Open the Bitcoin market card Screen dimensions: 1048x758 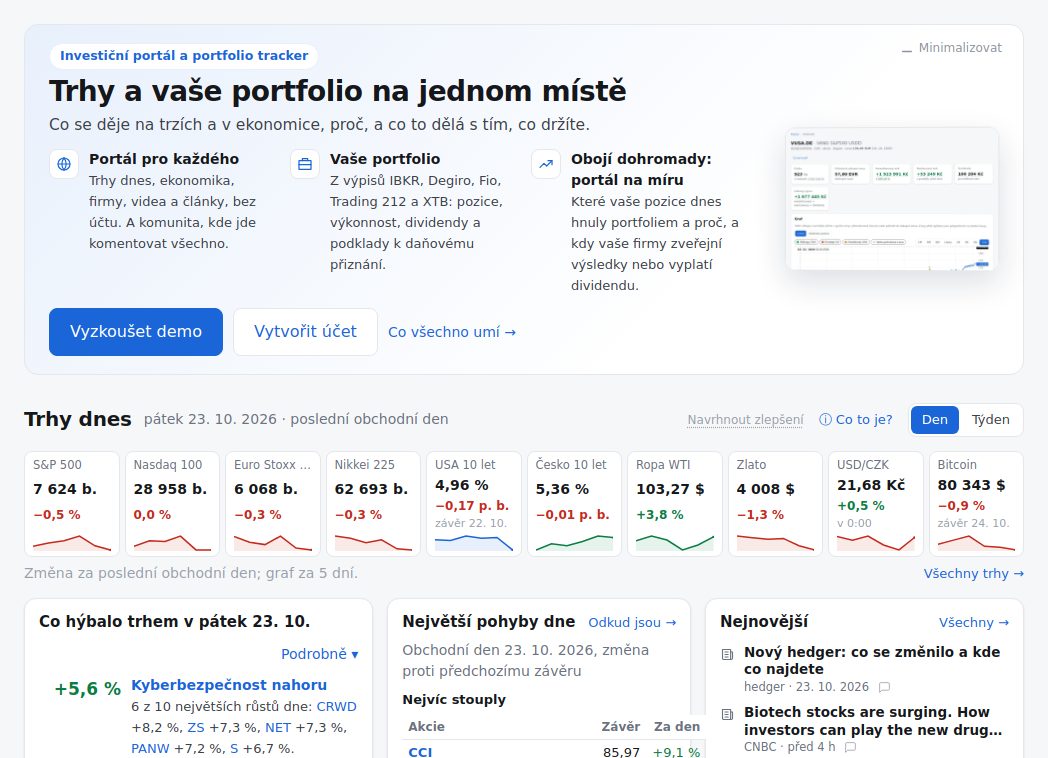pyautogui.click(x=976, y=504)
